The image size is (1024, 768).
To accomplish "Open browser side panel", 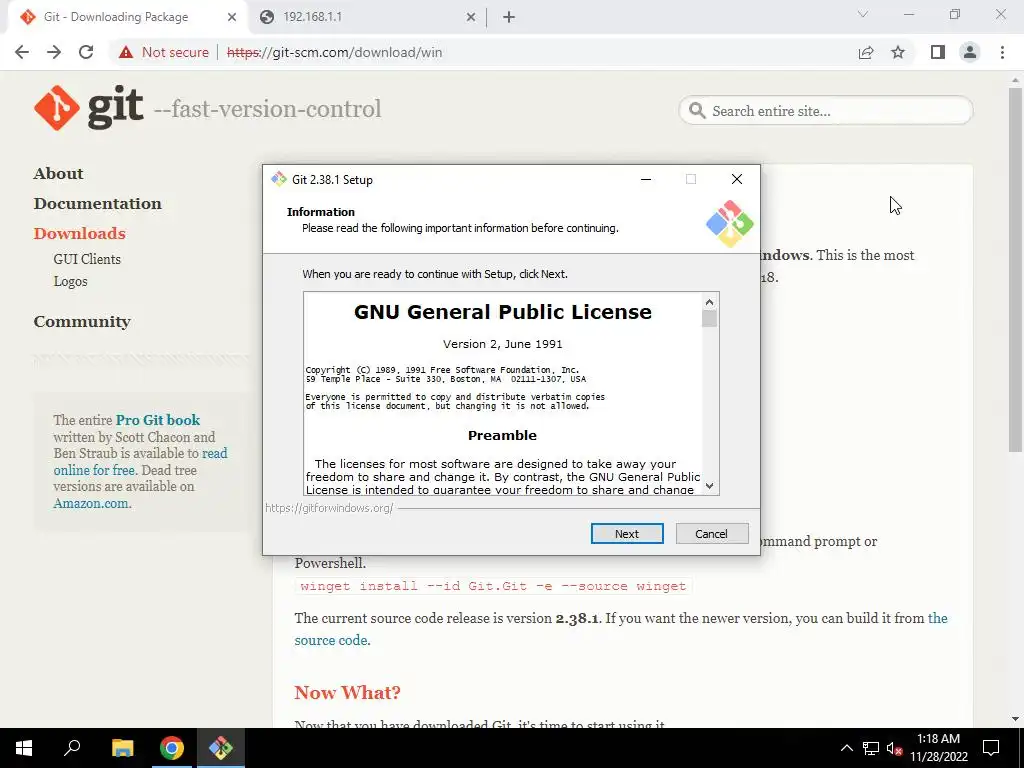I will pyautogui.click(x=938, y=52).
